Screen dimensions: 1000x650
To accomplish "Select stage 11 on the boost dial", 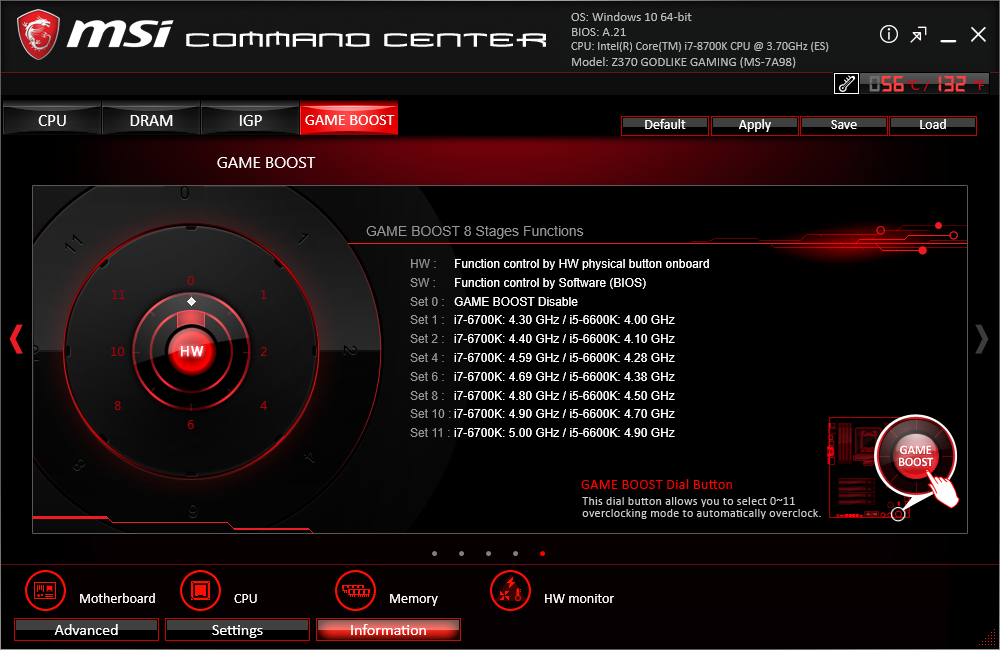I will click(118, 295).
